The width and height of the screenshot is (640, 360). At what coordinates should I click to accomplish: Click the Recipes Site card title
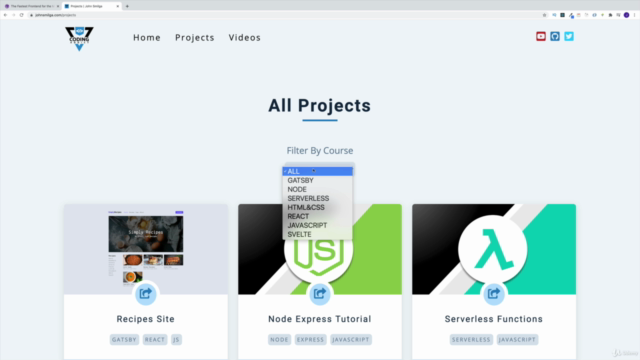[x=145, y=319]
